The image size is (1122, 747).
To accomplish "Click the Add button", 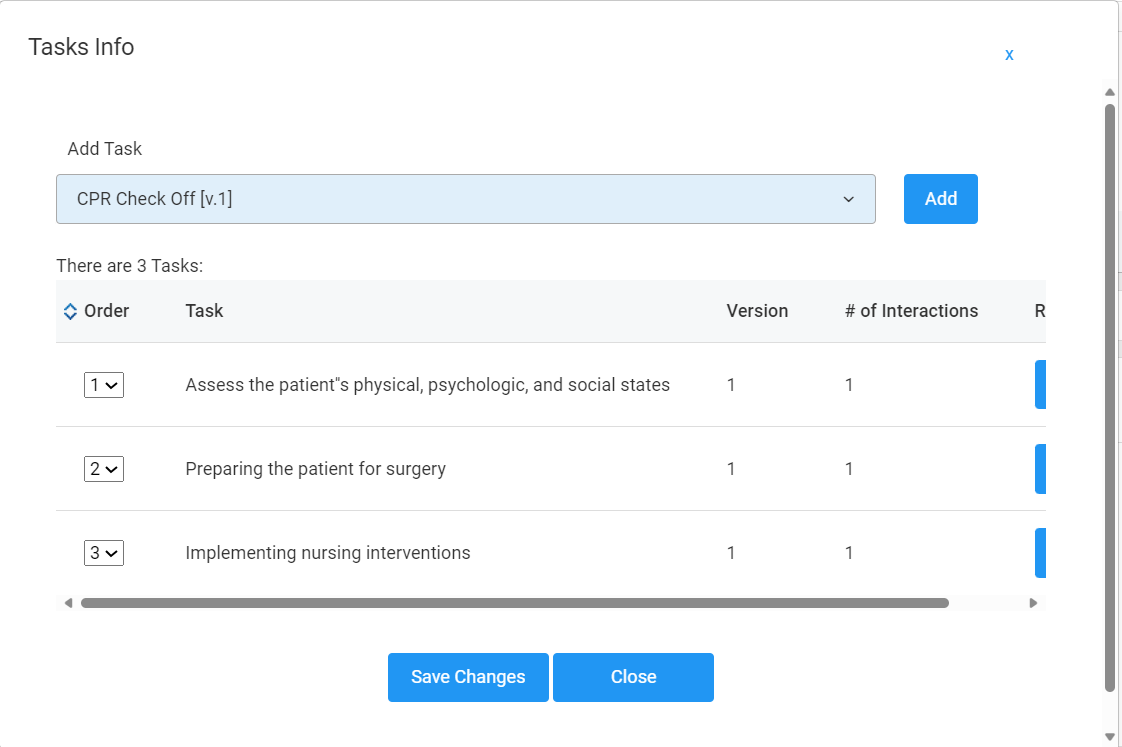I will (940, 199).
